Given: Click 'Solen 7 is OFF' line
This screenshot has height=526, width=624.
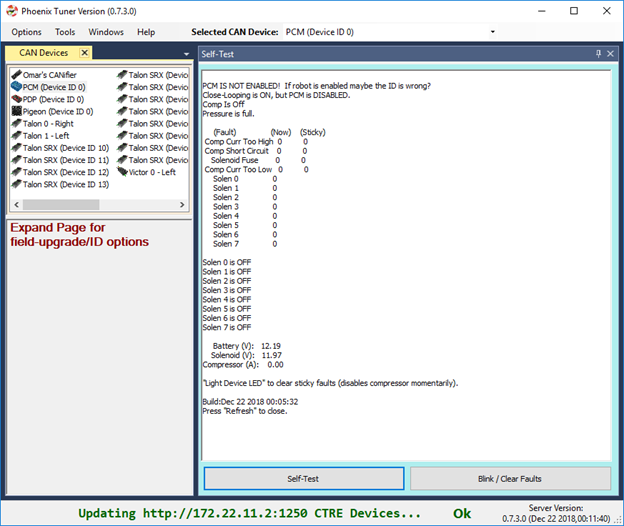Looking at the screenshot, I should 227,327.
